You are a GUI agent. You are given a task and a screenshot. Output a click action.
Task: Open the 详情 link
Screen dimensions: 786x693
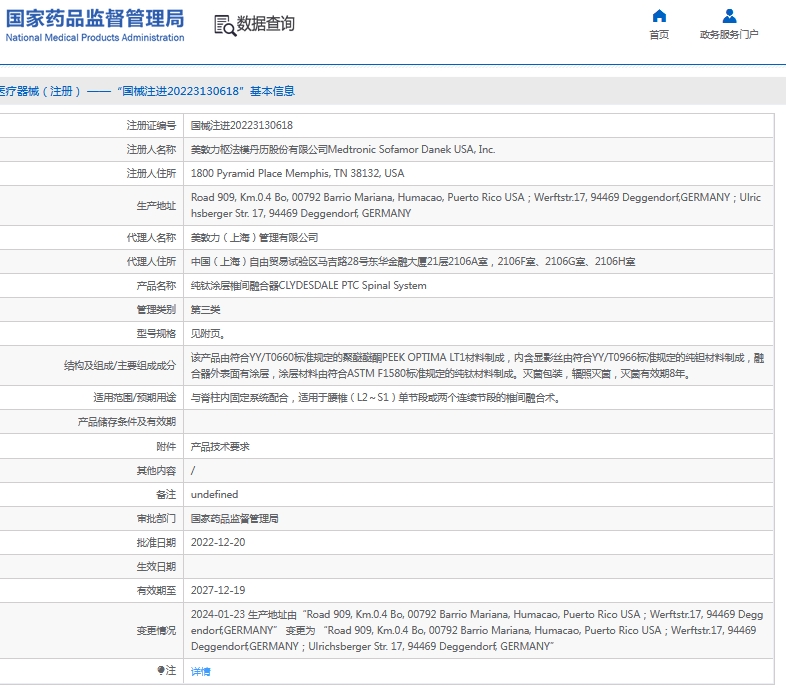200,671
